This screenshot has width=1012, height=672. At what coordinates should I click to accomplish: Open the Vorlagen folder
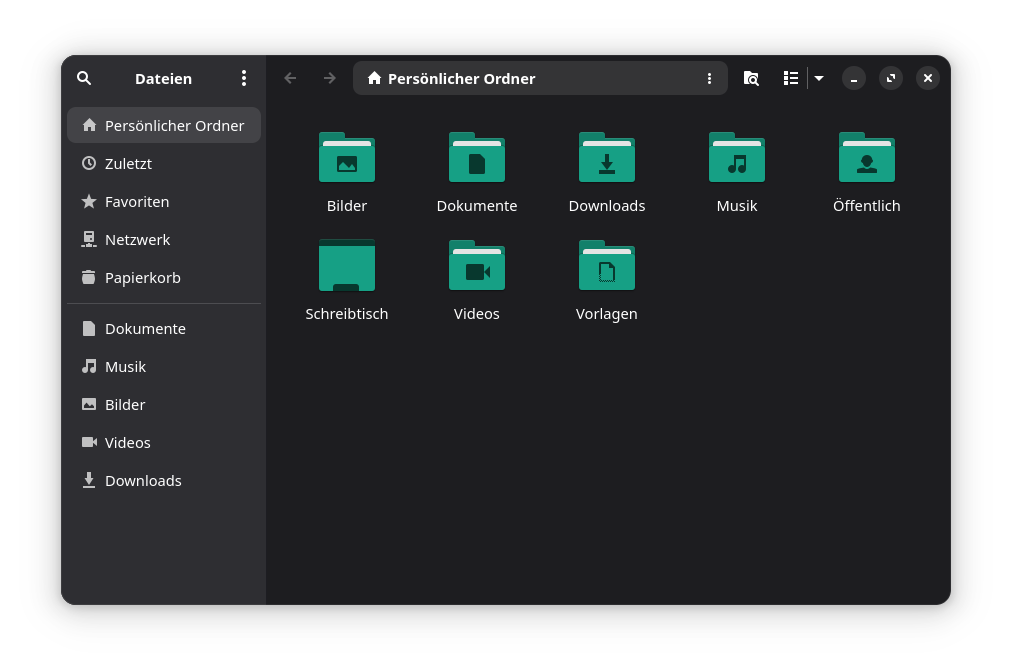[607, 266]
